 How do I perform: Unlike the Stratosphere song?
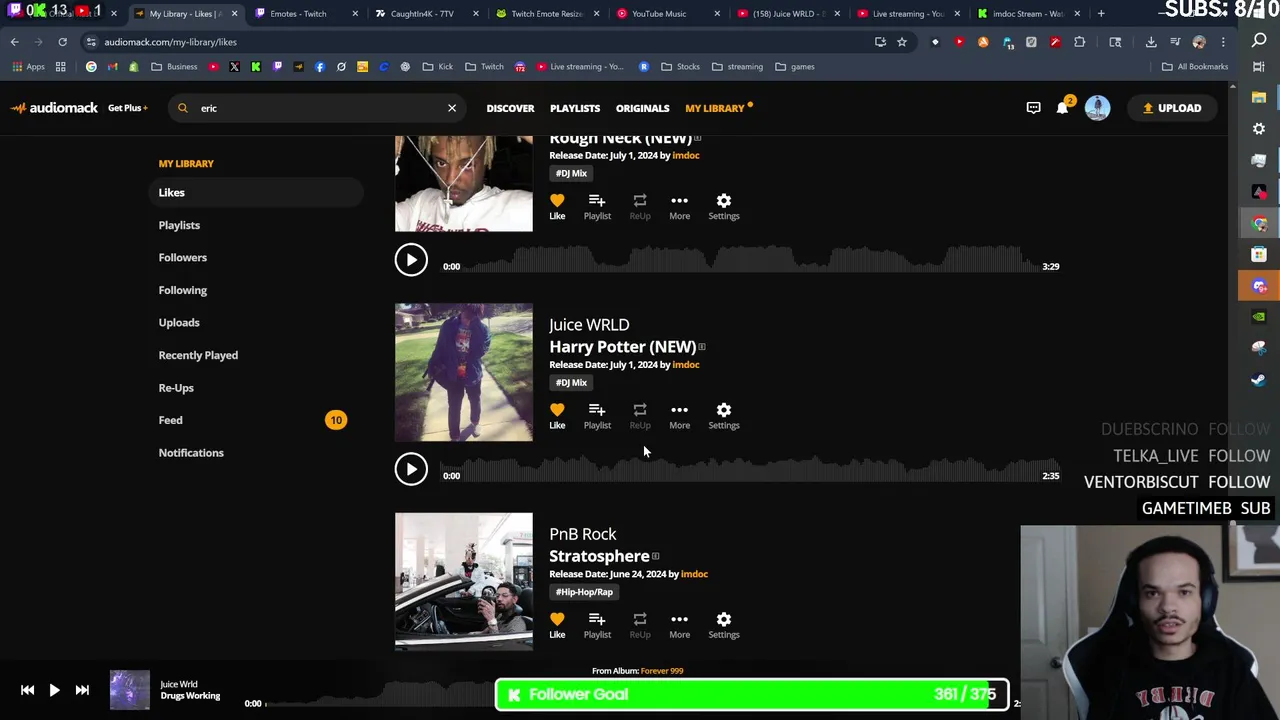[x=557, y=625]
